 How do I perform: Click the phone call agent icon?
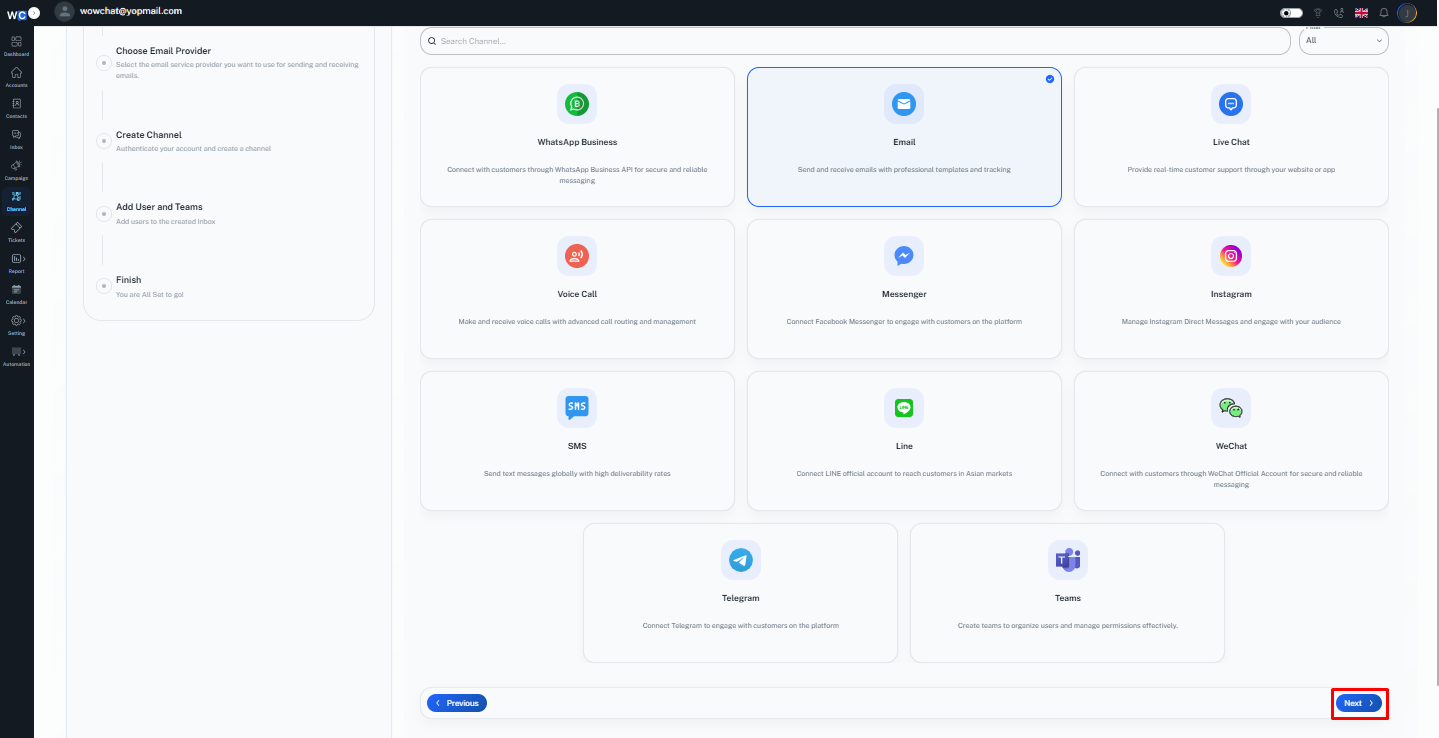click(x=1339, y=13)
